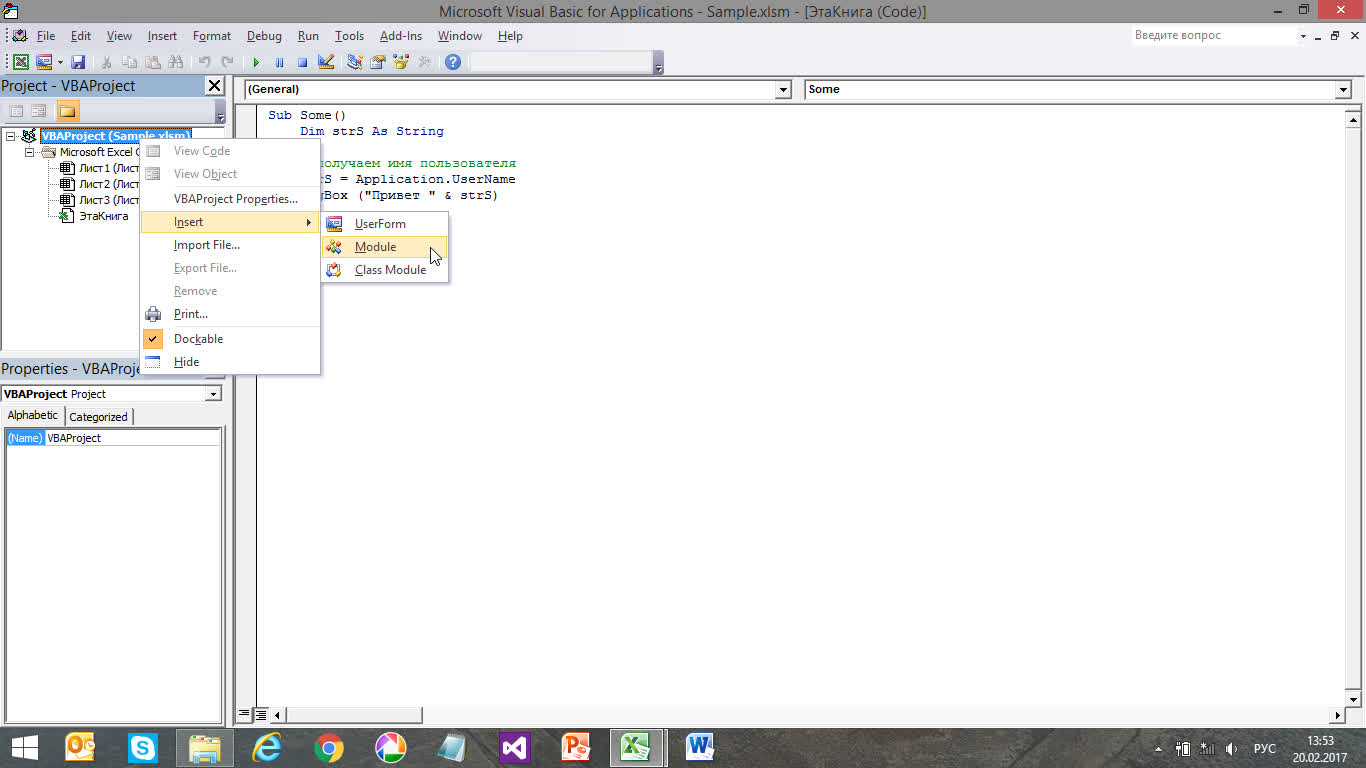Image resolution: width=1366 pixels, height=768 pixels.
Task: Open Word from the taskbar
Action: click(699, 748)
